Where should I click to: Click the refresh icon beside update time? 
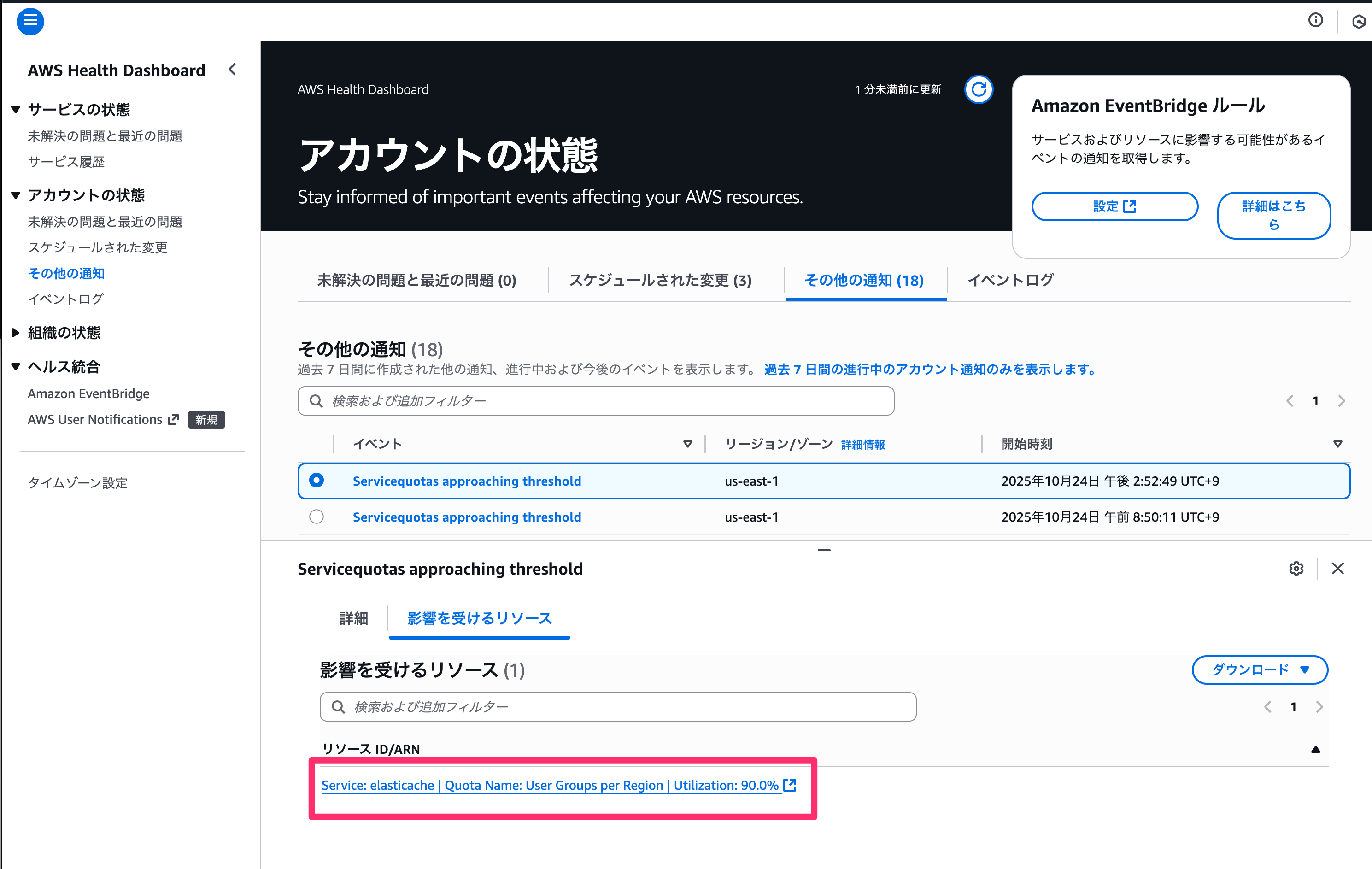coord(978,89)
